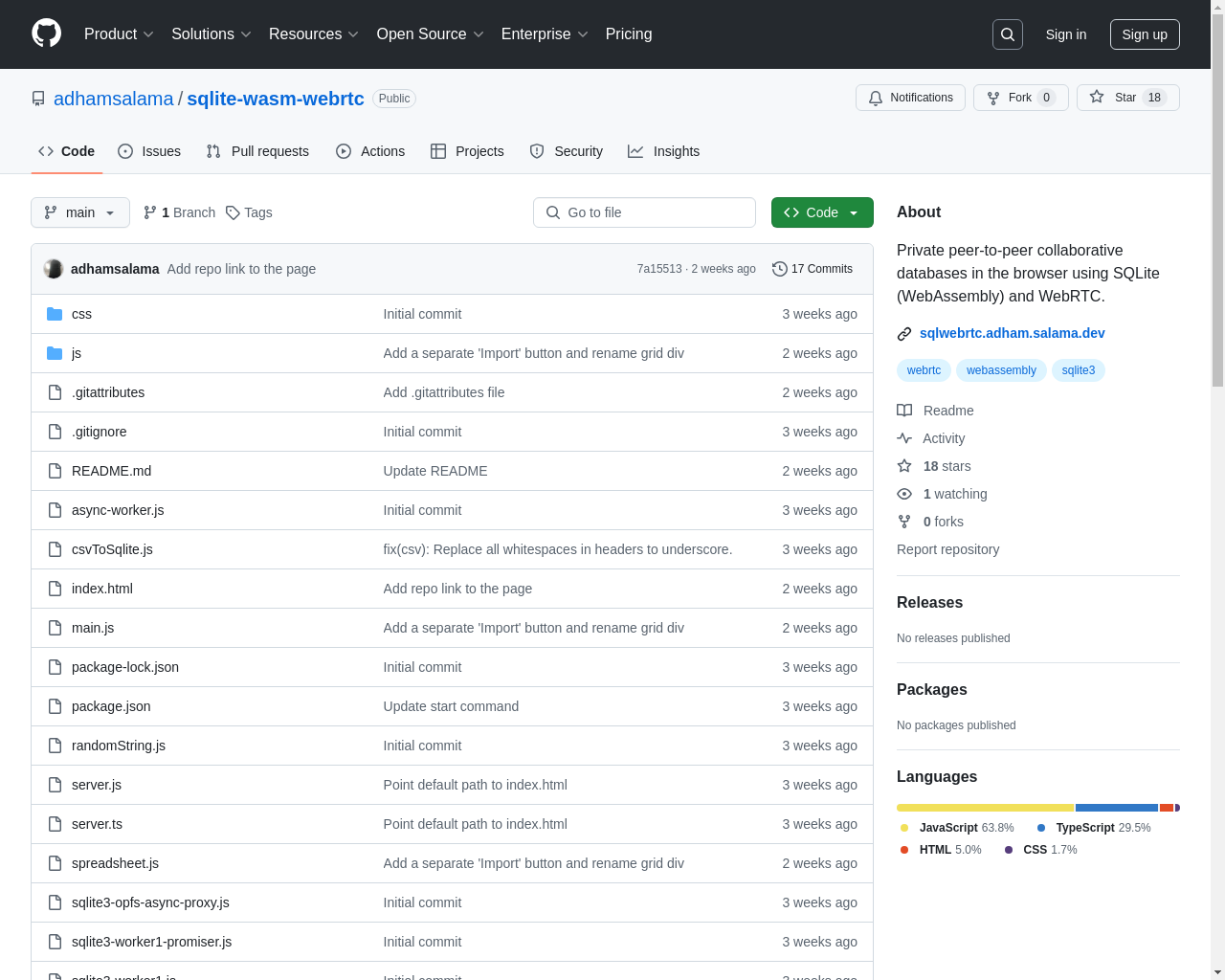Focus the Go to file input
1225x980 pixels.
coord(644,212)
